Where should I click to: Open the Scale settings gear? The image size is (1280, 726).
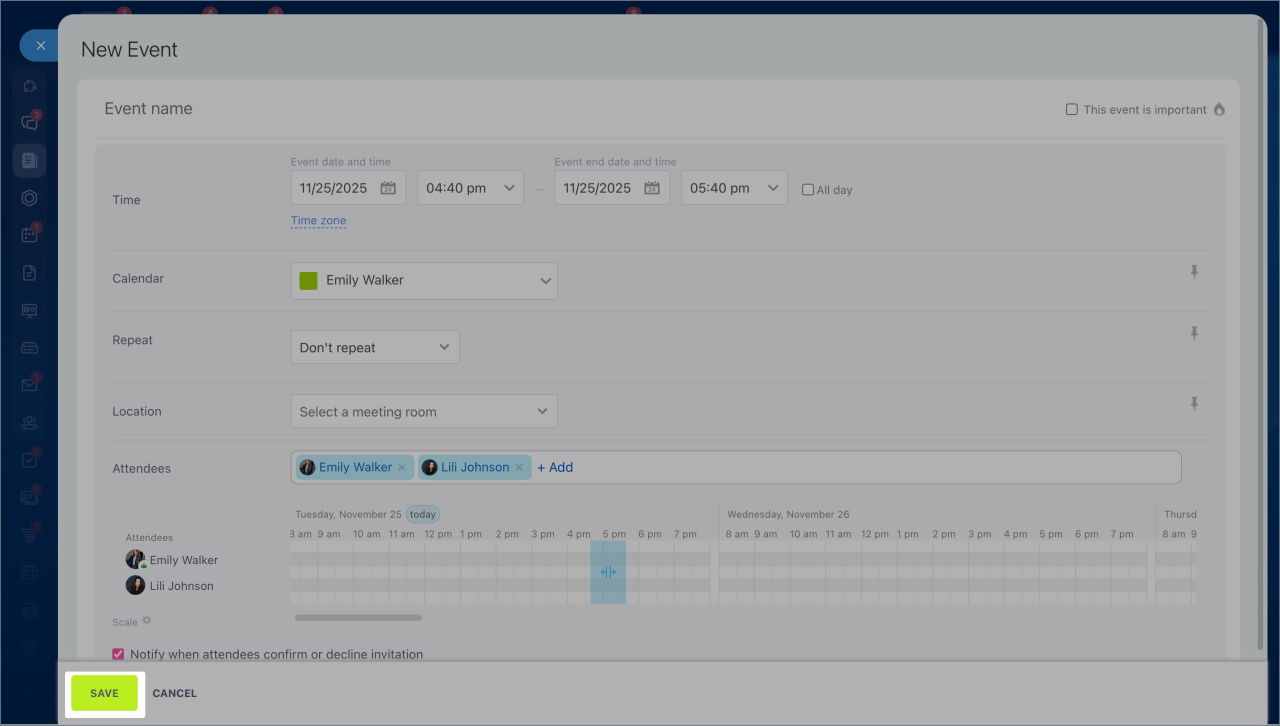(147, 621)
